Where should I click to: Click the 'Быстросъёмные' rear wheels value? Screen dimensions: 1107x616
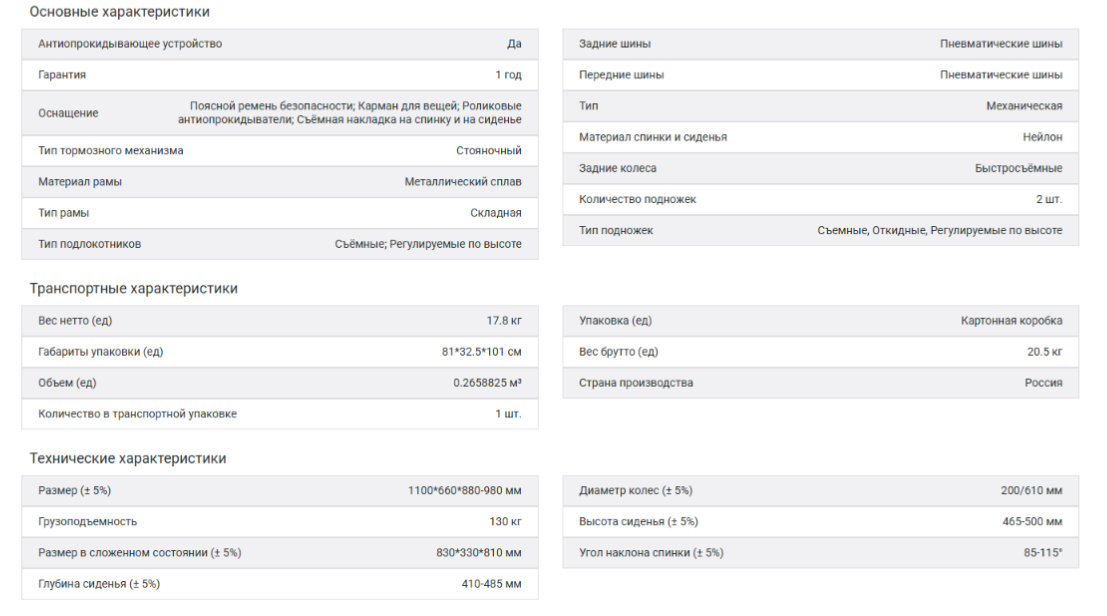click(x=1019, y=168)
